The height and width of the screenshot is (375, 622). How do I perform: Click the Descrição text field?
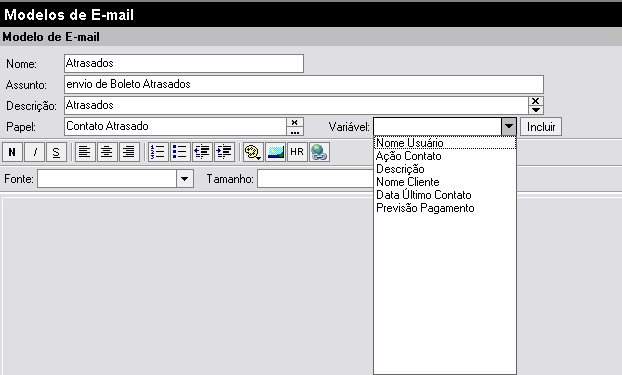pos(296,106)
